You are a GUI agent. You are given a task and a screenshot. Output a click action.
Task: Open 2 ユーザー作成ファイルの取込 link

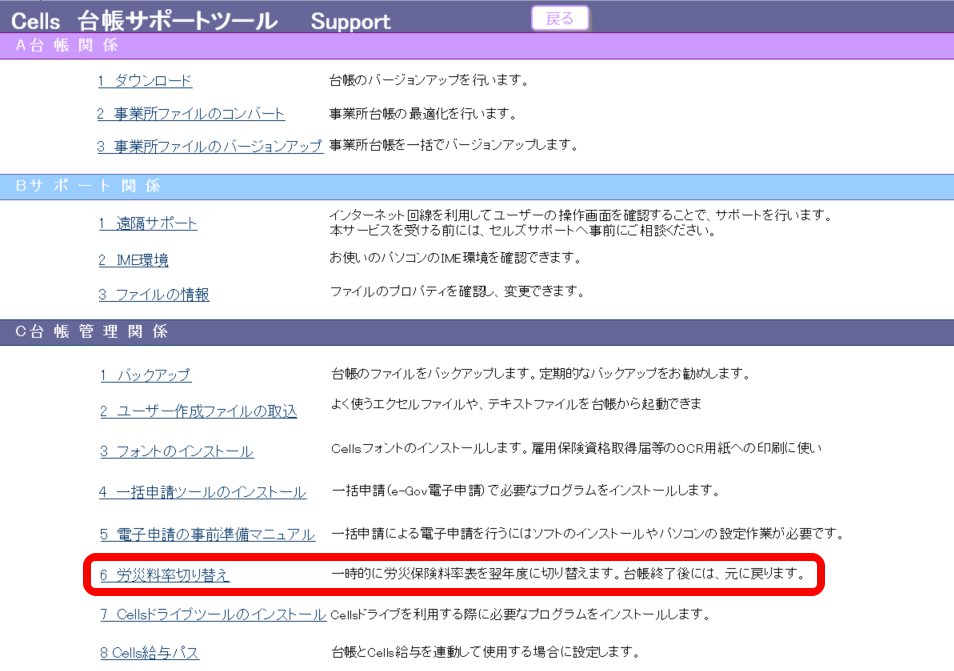coord(198,412)
